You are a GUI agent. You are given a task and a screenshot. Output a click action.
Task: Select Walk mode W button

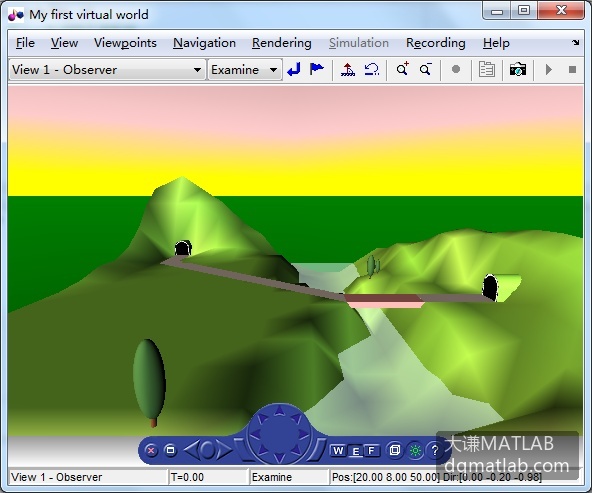tap(338, 450)
